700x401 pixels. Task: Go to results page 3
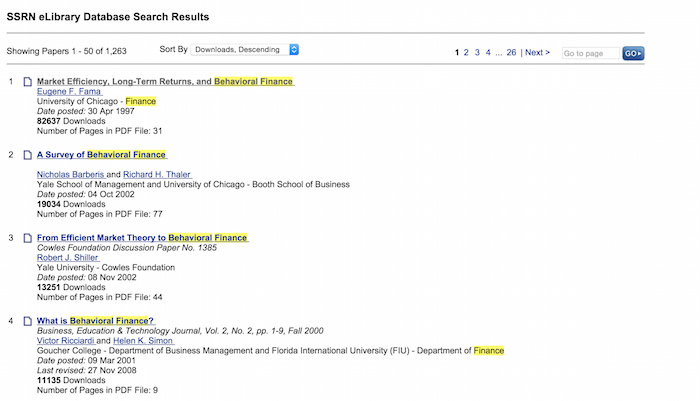(x=477, y=52)
